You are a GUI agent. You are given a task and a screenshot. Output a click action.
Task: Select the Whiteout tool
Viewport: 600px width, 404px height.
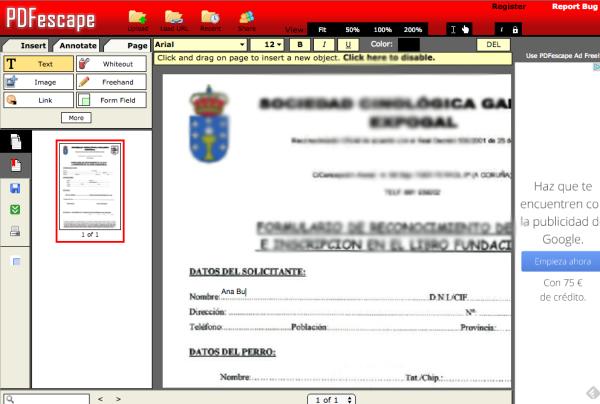111,64
